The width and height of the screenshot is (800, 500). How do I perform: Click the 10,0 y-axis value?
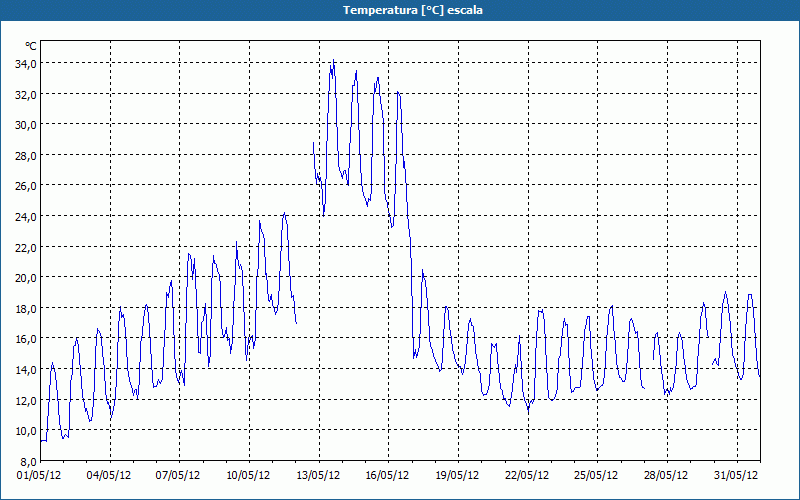click(25, 431)
